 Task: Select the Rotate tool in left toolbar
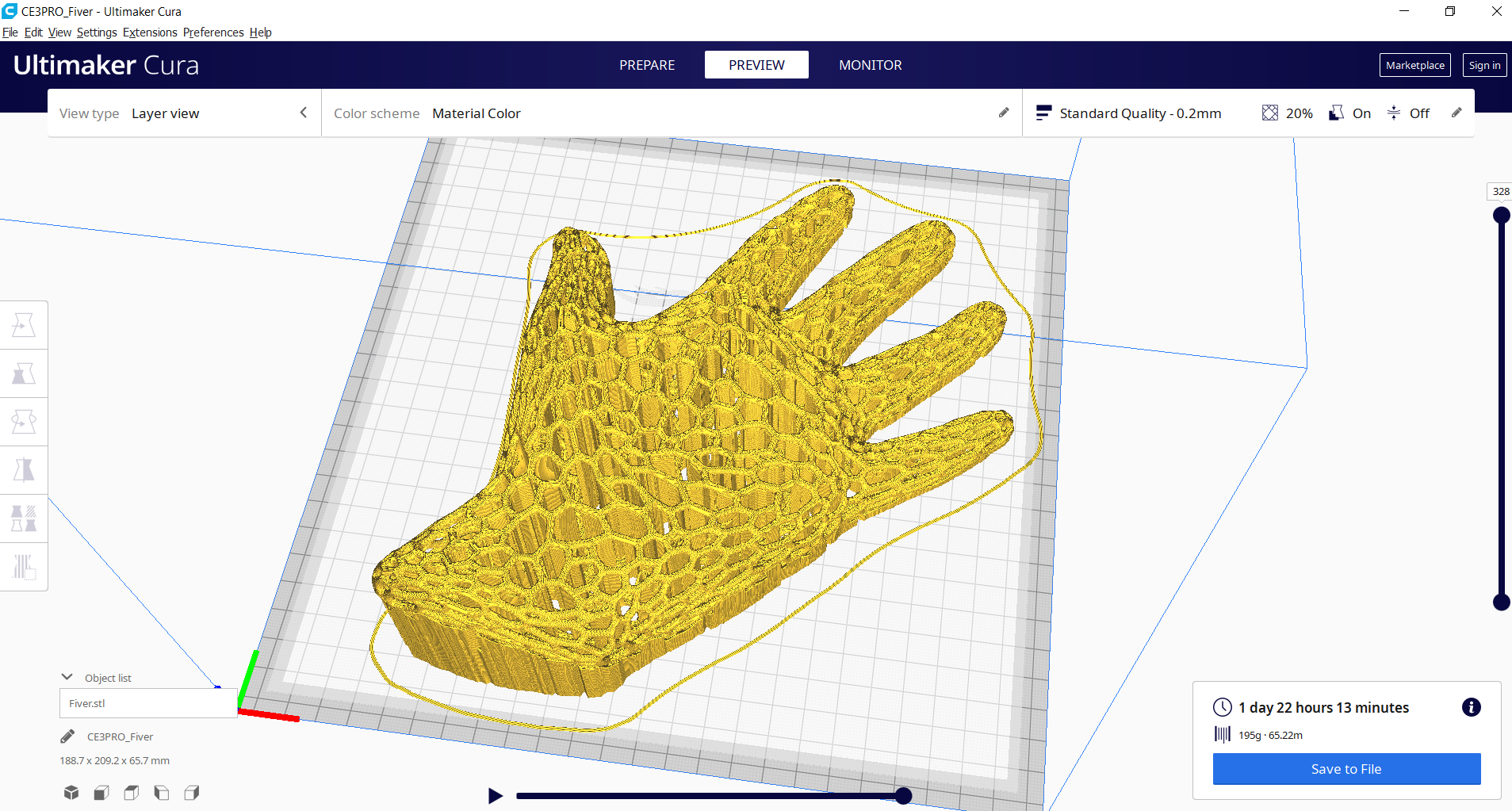tap(24, 422)
